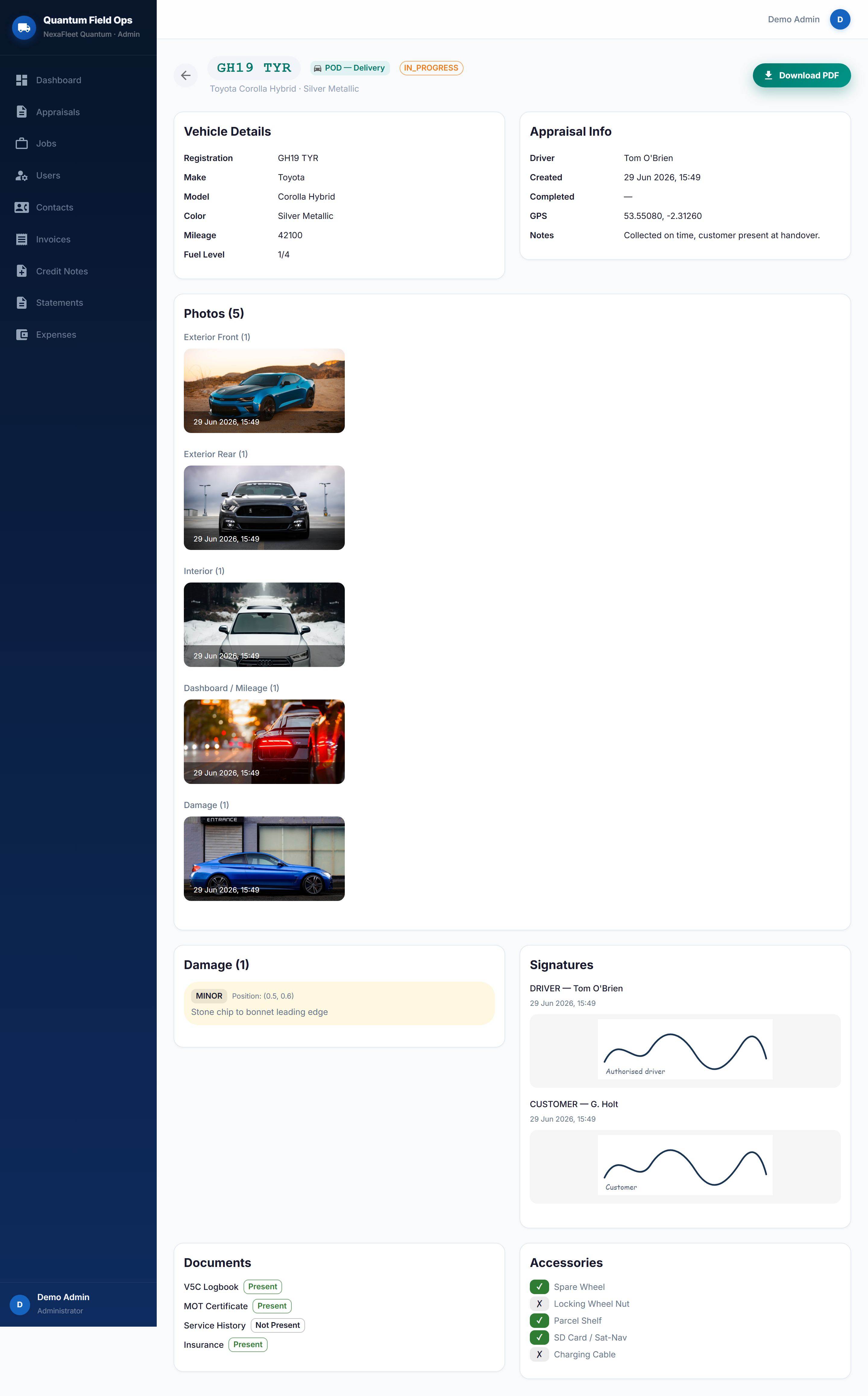Click the Users gear-person icon
Screen dimensions: 868x1396
coord(22,176)
